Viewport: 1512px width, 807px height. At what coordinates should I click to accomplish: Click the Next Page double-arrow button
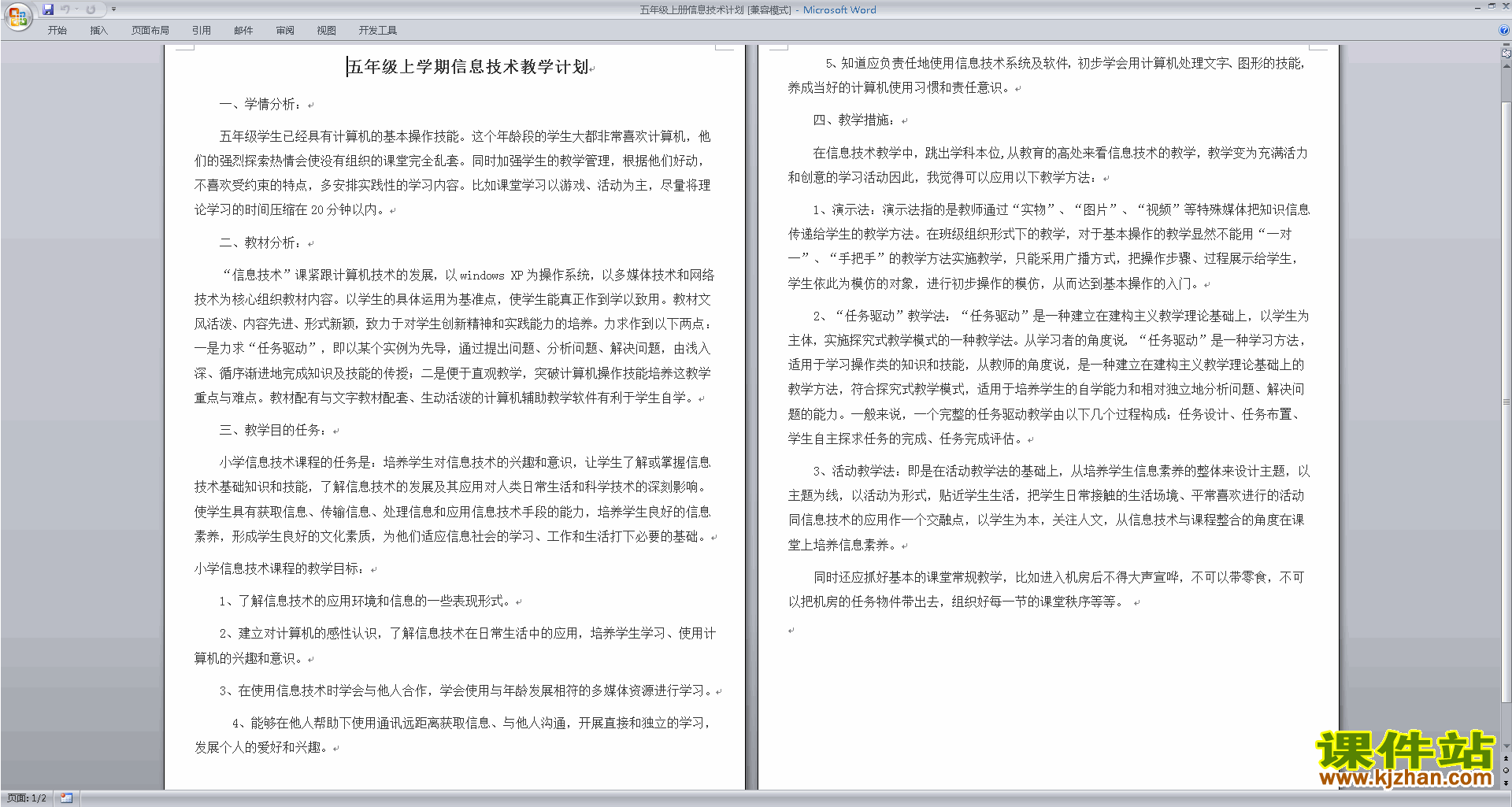1506,783
